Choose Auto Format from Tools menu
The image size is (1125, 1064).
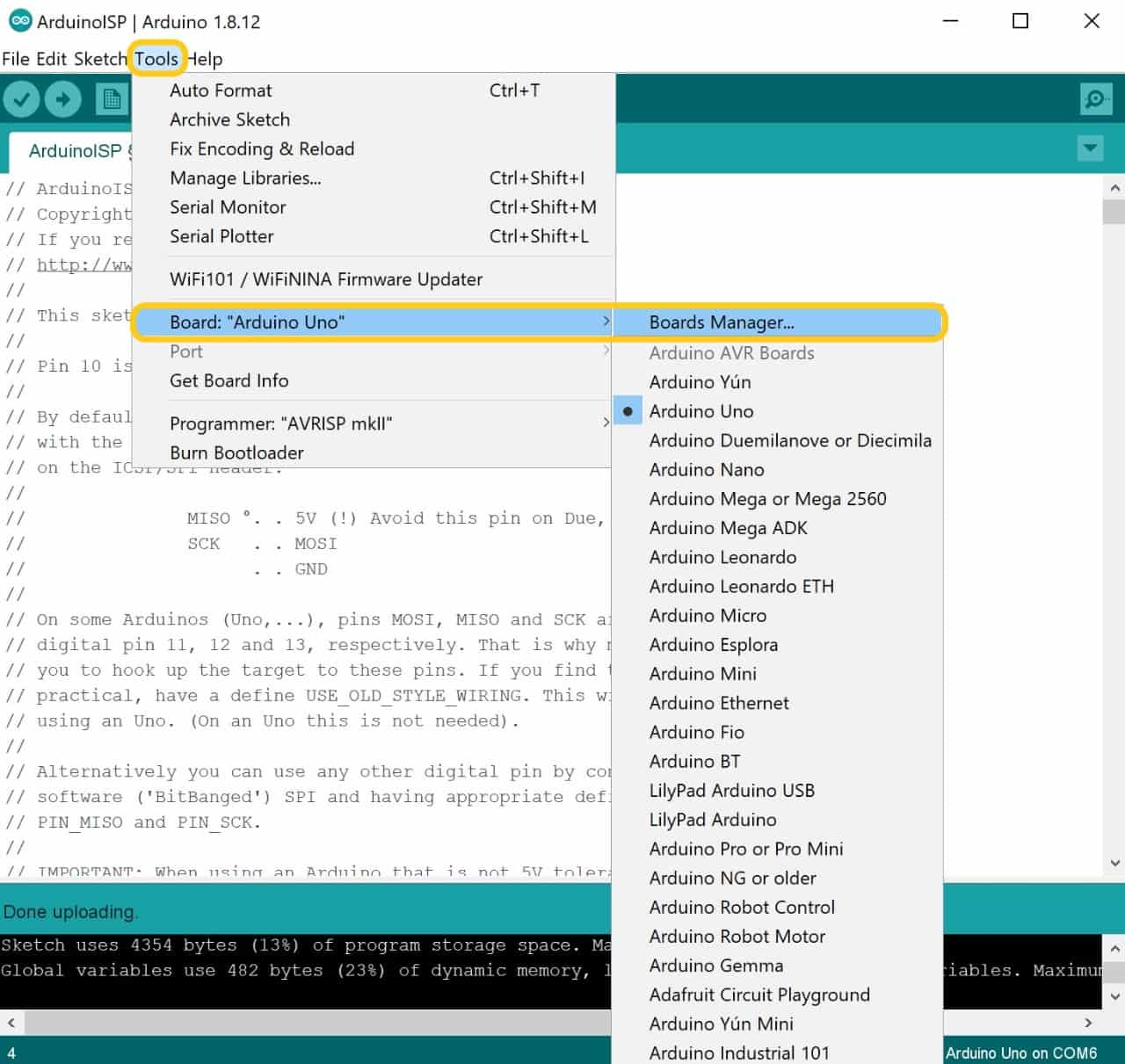[x=373, y=90]
